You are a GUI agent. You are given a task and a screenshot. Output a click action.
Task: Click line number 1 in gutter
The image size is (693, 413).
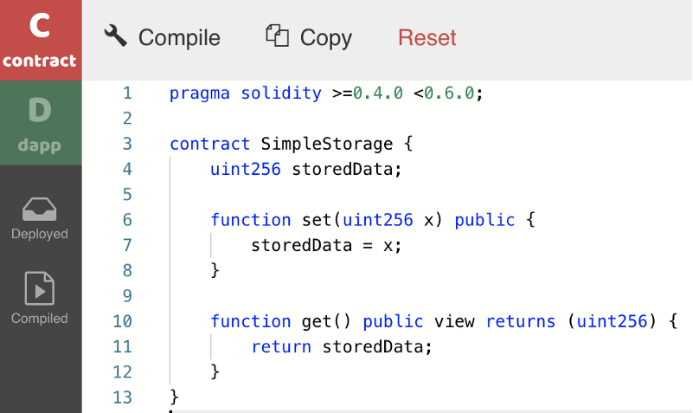pos(127,93)
